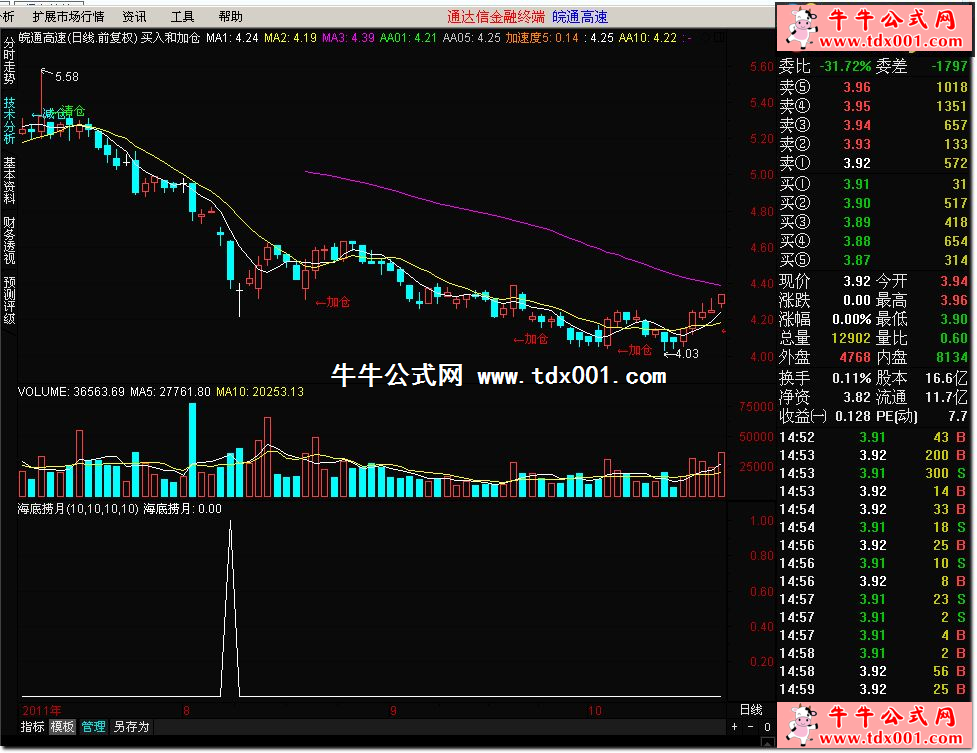Viewport: 977px width, 753px height.
Task: Click the 量比 0.60 value
Action: click(x=954, y=338)
